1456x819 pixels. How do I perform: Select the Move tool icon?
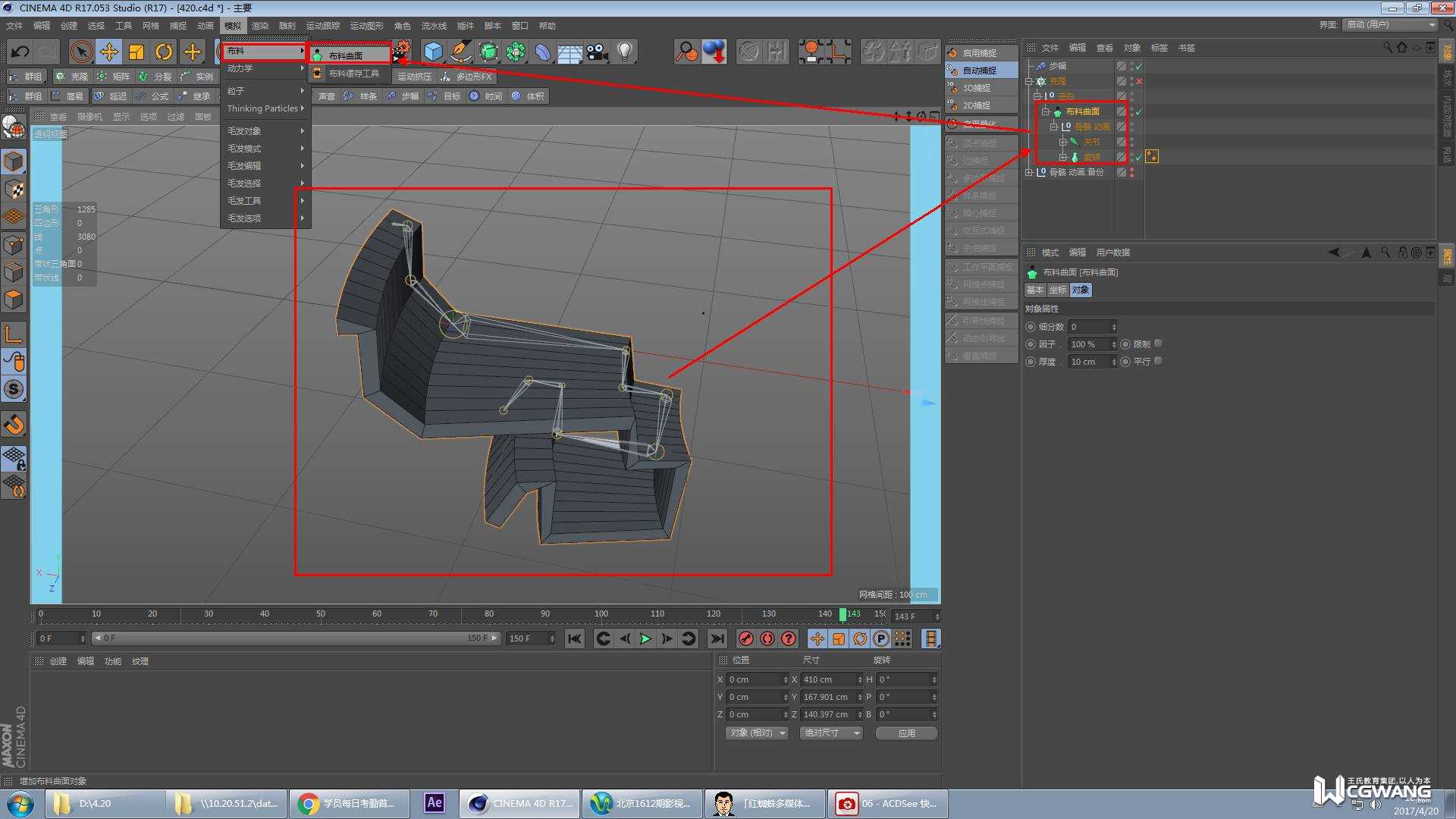click(108, 52)
